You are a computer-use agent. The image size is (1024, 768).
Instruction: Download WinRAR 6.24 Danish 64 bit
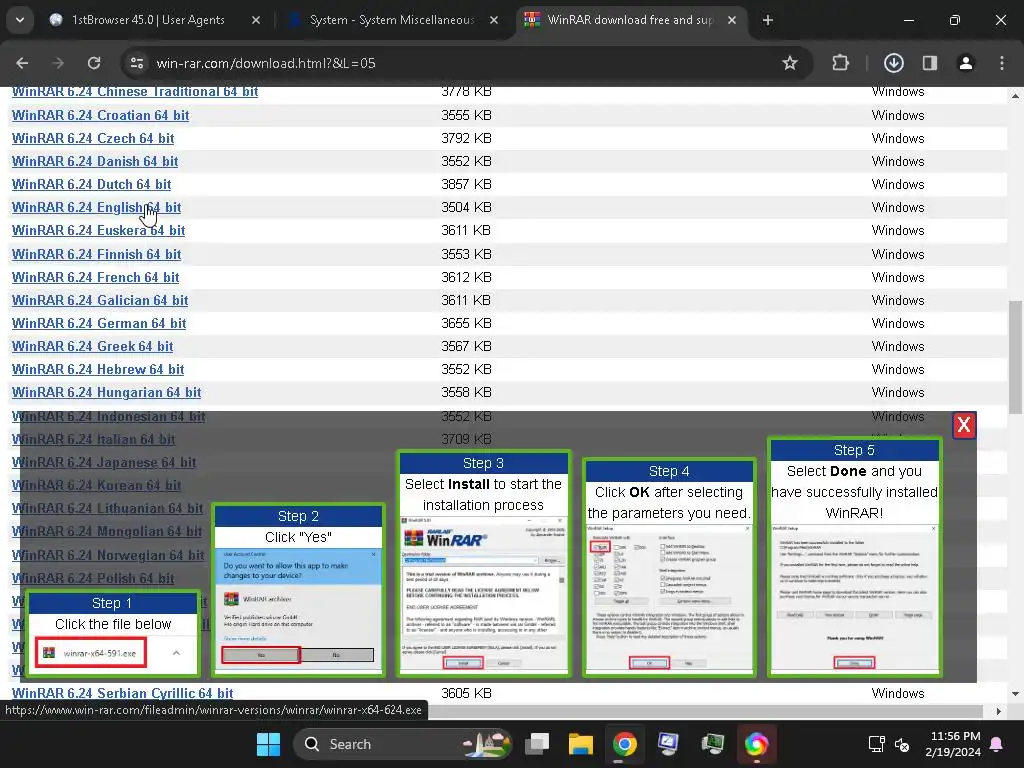(95, 161)
